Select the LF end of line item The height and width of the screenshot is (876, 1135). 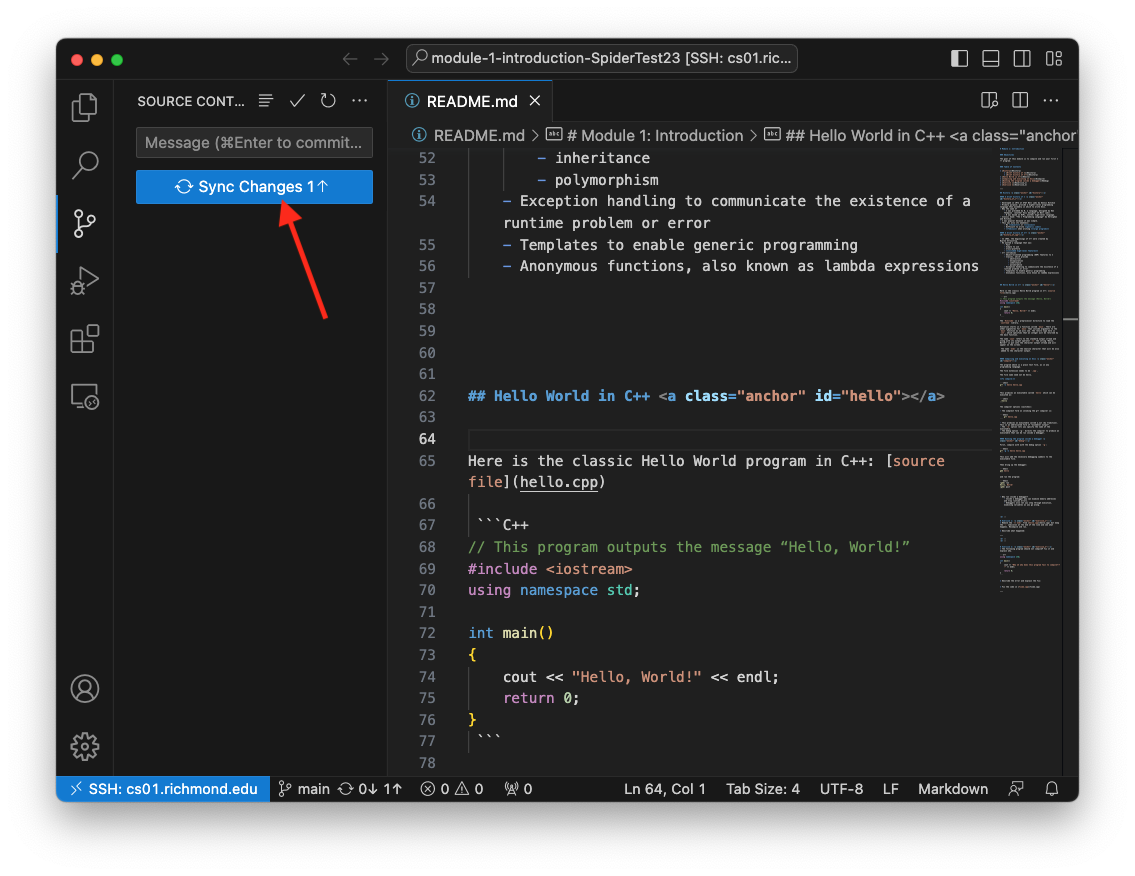coord(890,789)
